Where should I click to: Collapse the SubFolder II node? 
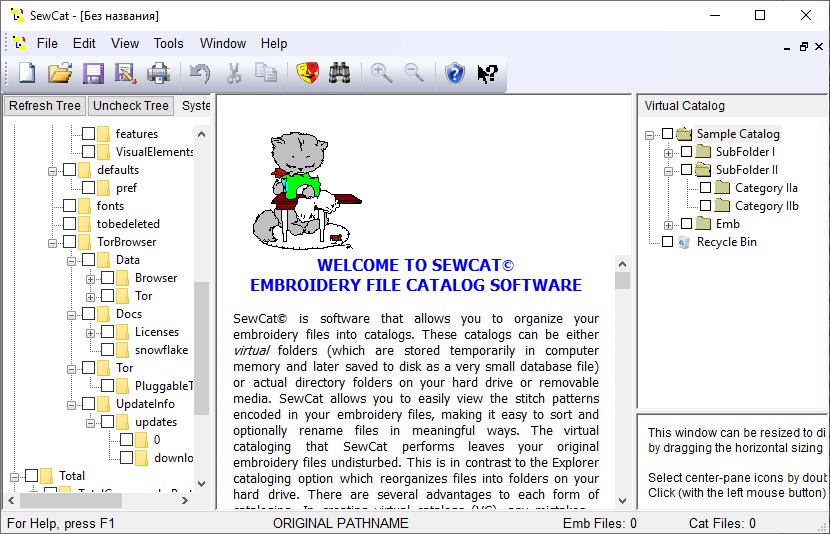coord(669,171)
